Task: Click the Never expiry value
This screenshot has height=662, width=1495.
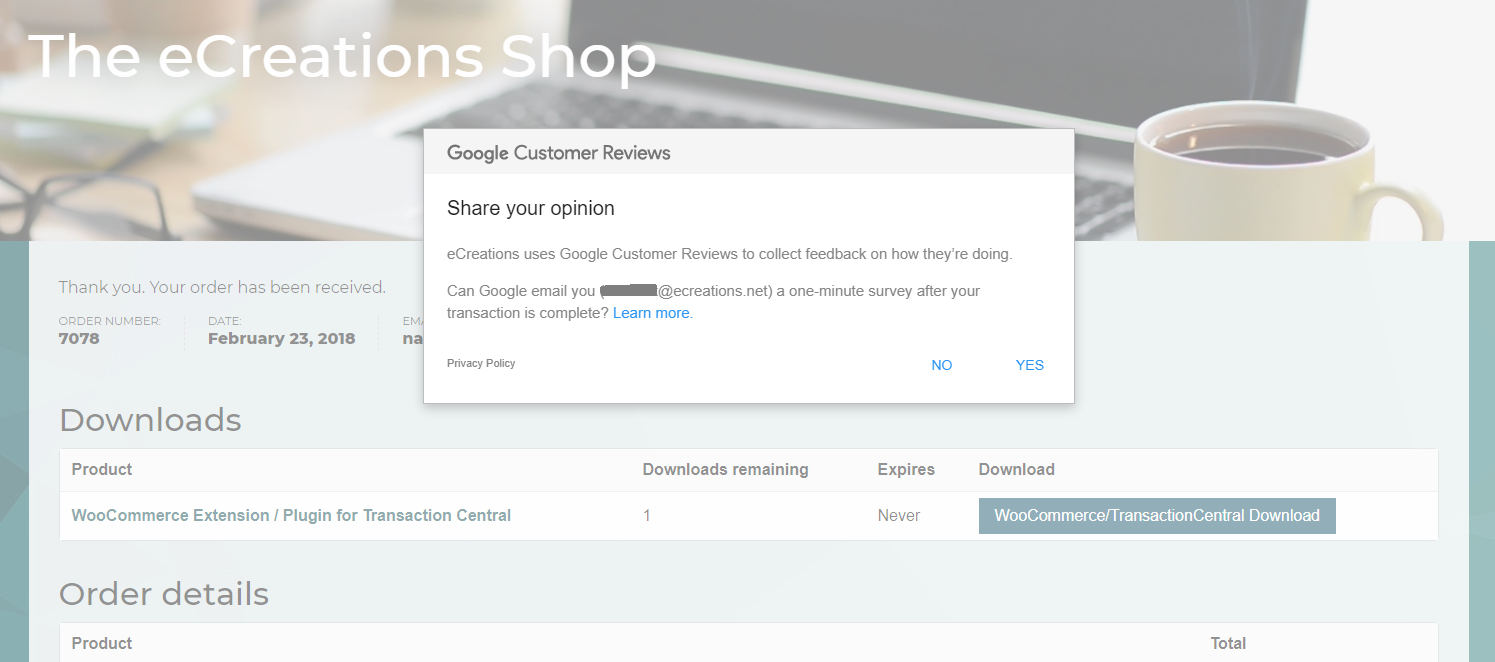Action: [x=898, y=516]
